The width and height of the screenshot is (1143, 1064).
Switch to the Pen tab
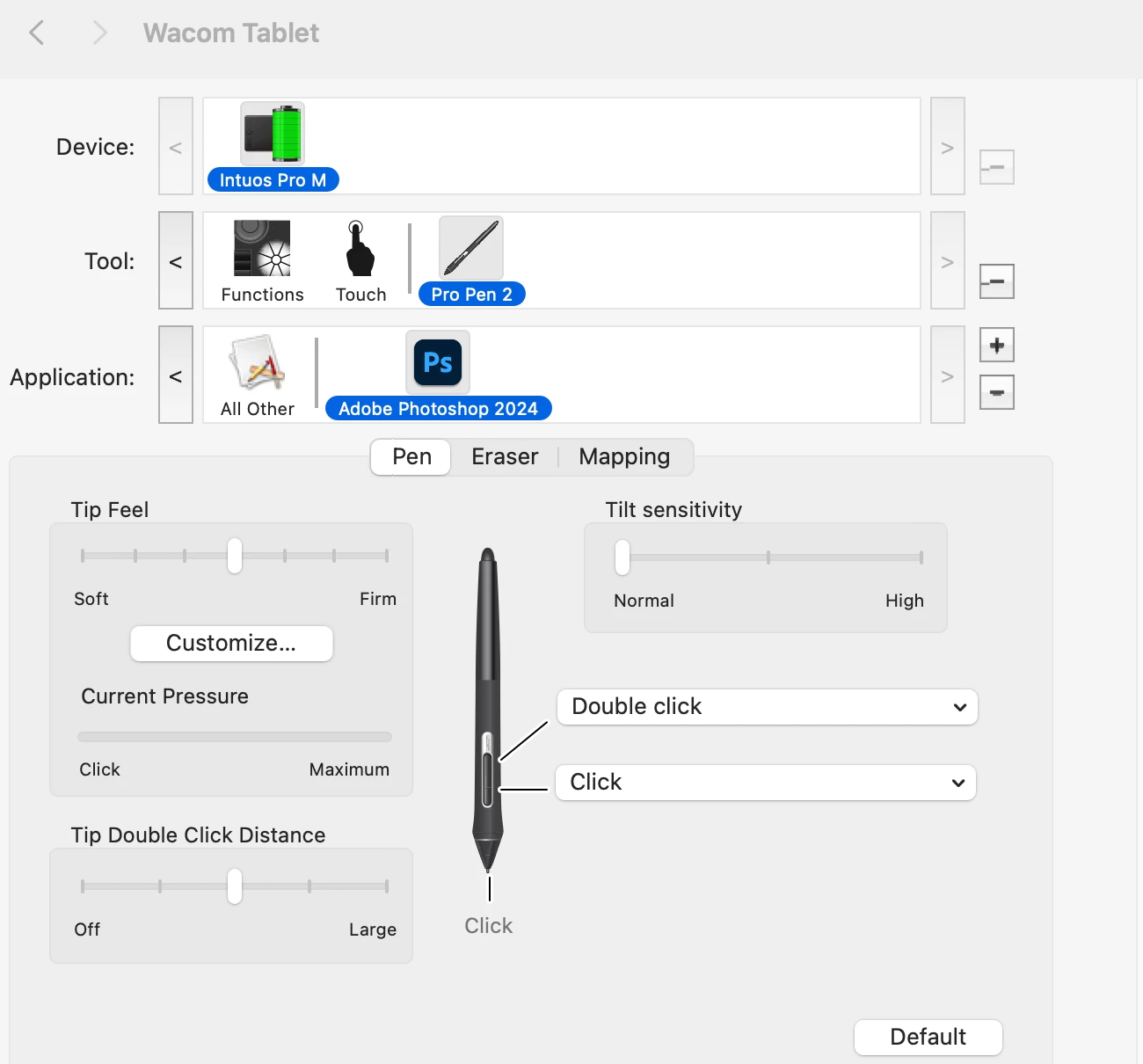pyautogui.click(x=411, y=457)
